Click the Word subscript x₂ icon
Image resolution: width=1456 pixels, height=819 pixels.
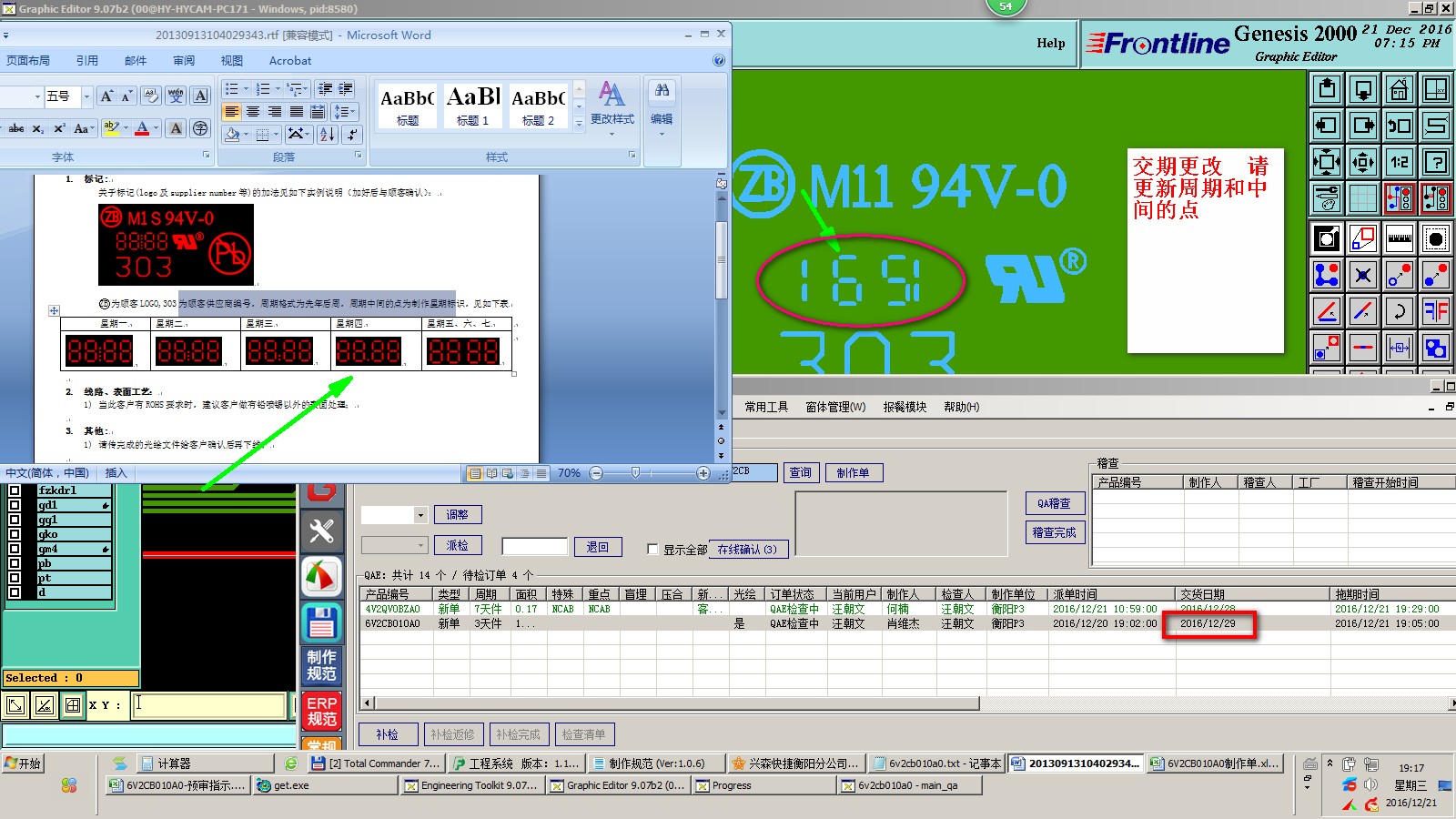[37, 128]
